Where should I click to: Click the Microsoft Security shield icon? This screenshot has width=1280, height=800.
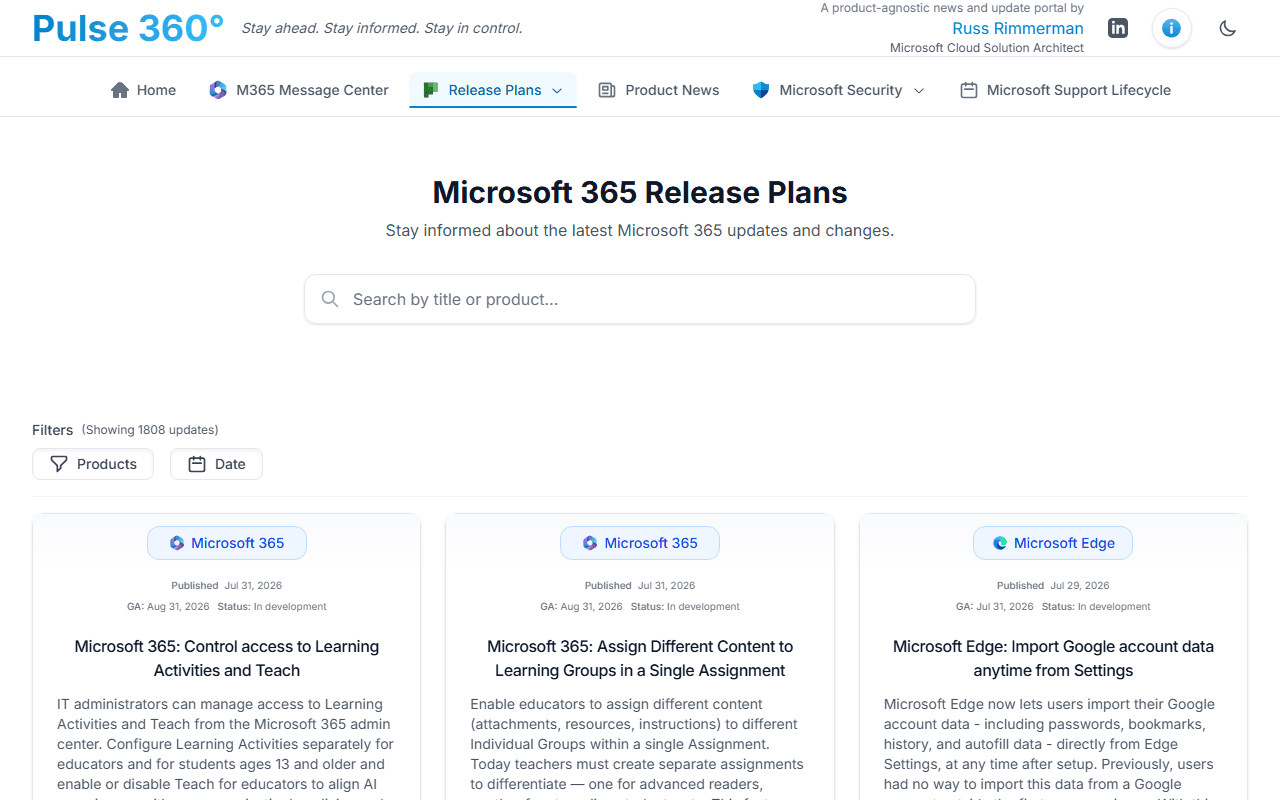tap(761, 90)
